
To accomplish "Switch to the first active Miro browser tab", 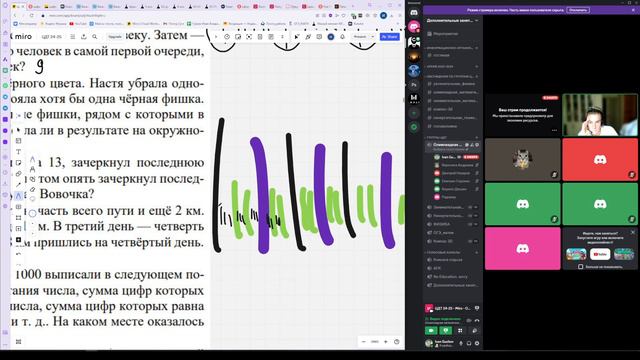I will [18, 7].
